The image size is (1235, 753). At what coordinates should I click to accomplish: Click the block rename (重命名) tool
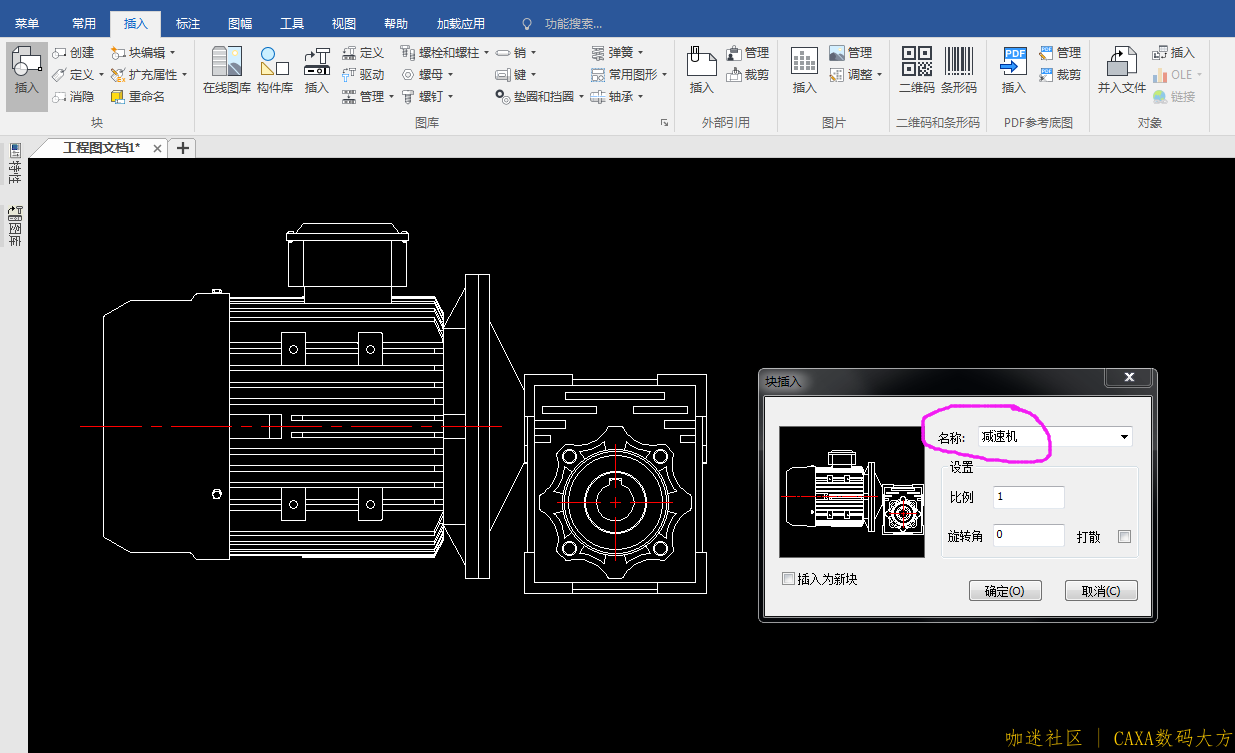tap(138, 97)
